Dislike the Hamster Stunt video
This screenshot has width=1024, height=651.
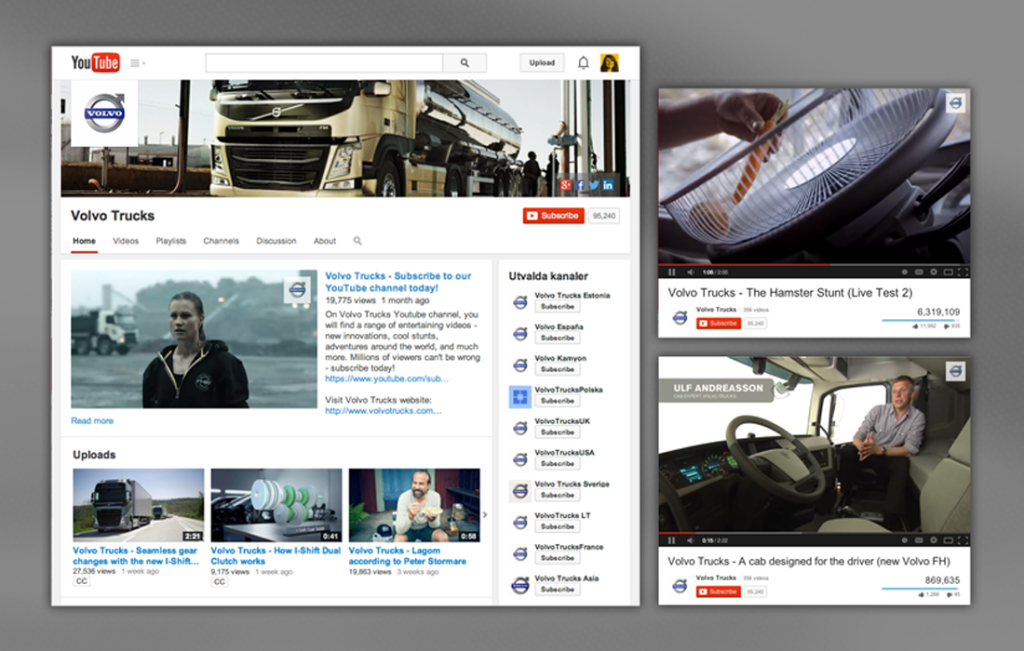tap(946, 326)
